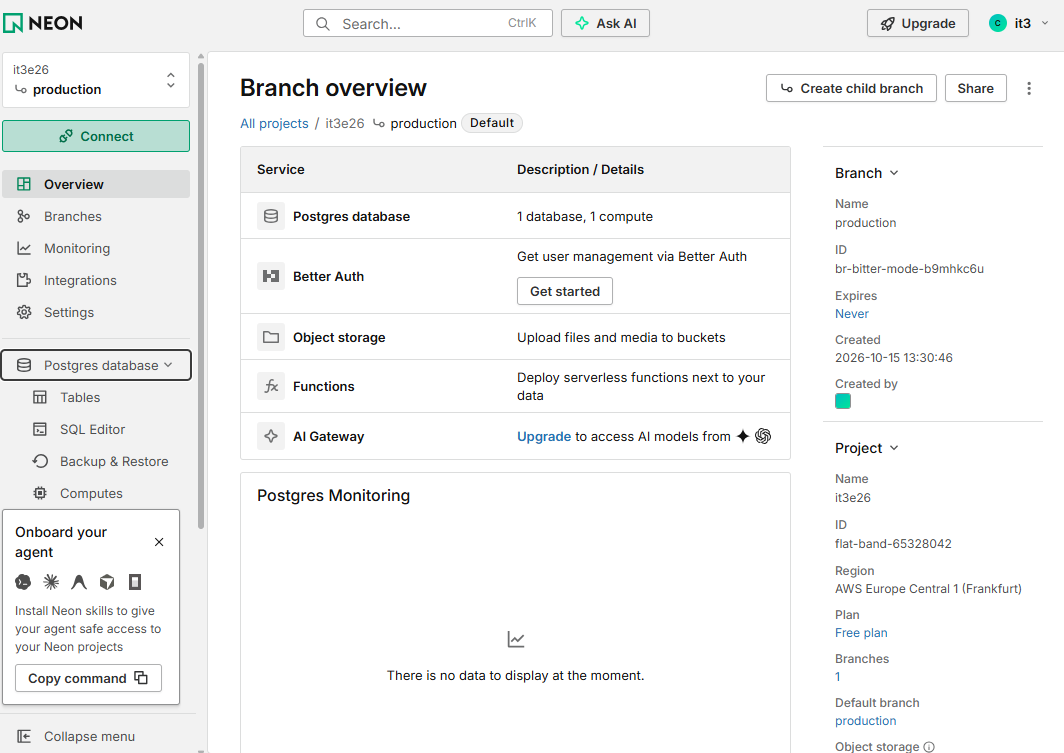Click the sidebar vertical scrollbar

point(201,295)
